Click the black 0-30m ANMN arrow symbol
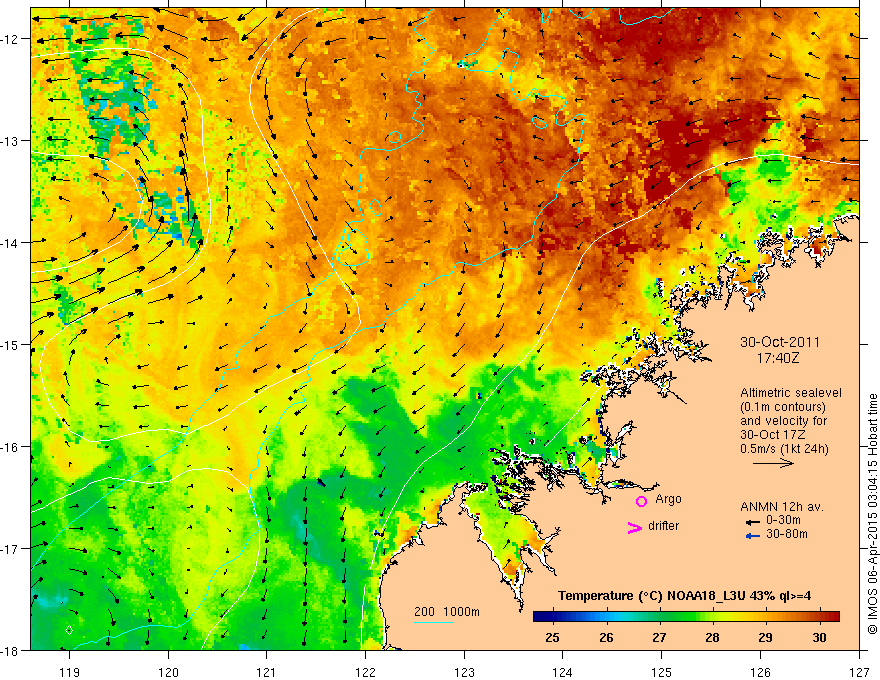Viewport: 880px width, 680px height. [x=753, y=522]
